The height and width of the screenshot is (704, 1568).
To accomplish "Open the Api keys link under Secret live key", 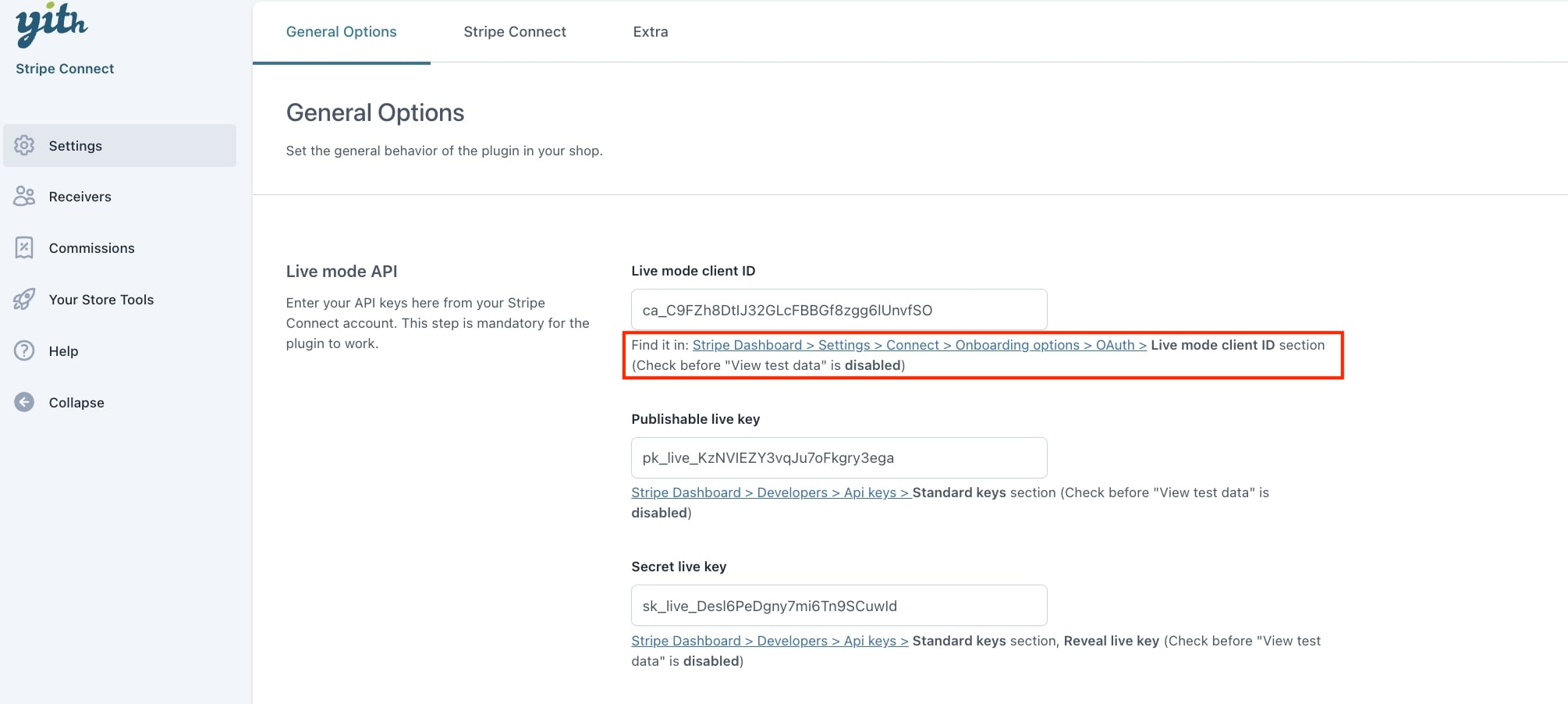I will tap(770, 641).
